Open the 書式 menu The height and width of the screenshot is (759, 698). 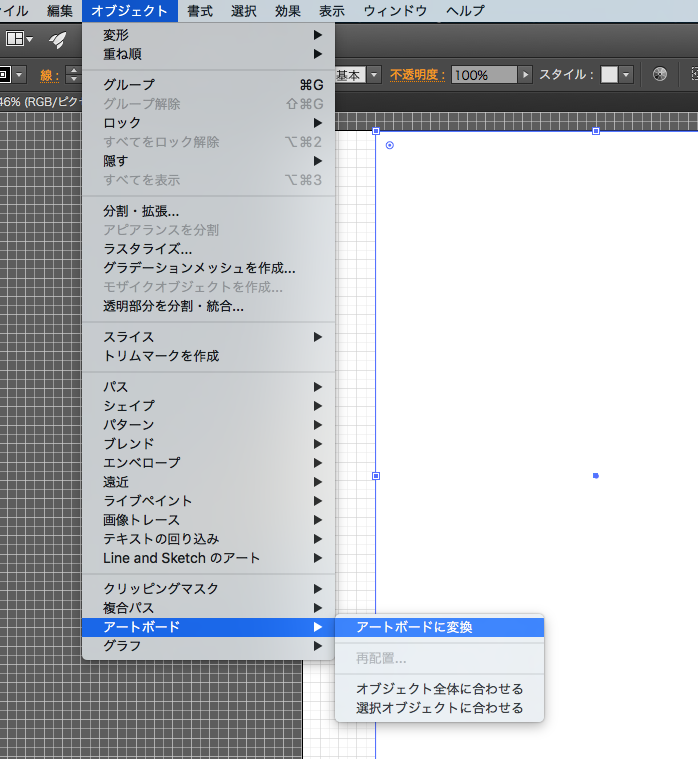(x=200, y=11)
